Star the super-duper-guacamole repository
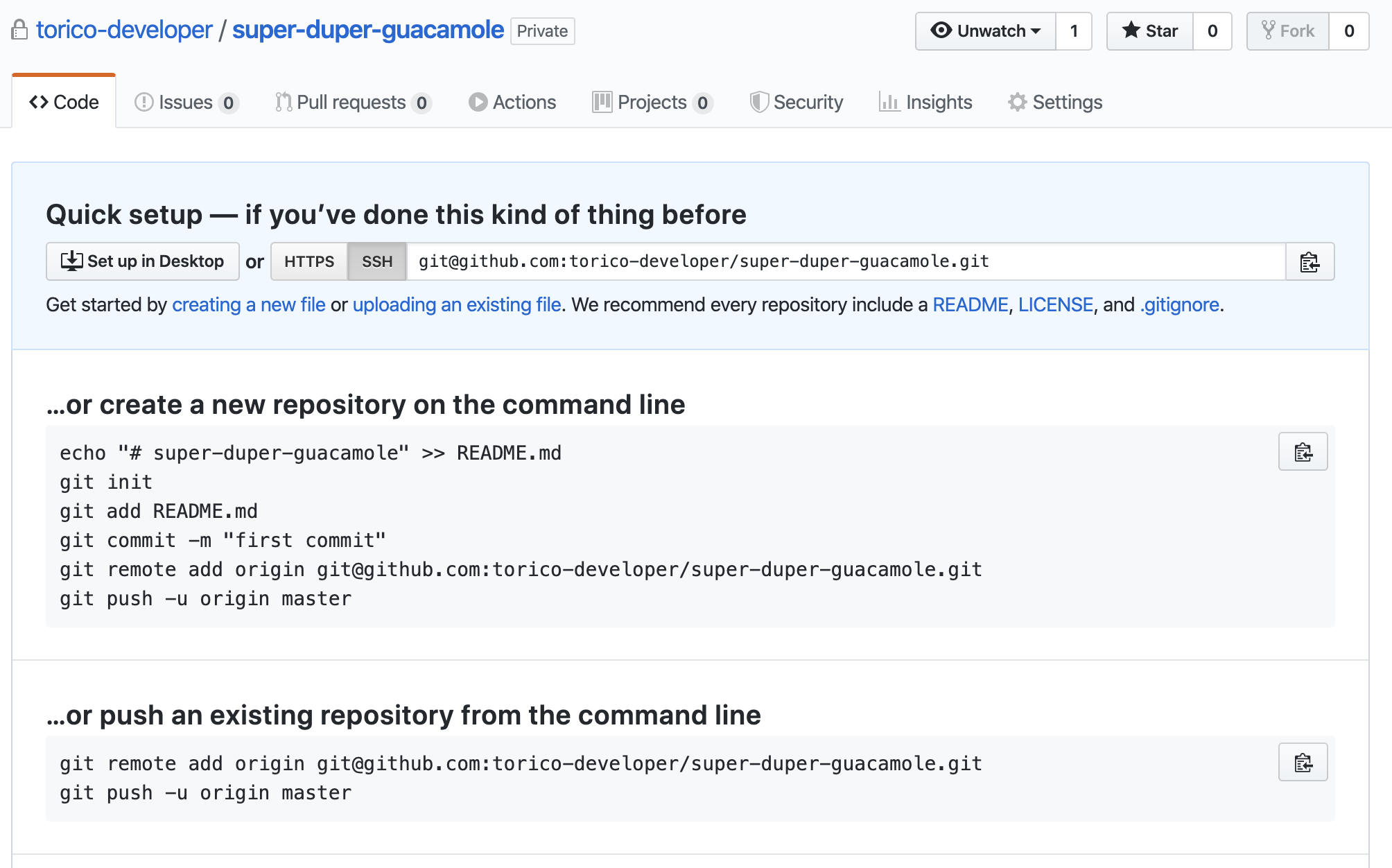Screen dimensions: 1392x868 click(x=1150, y=31)
